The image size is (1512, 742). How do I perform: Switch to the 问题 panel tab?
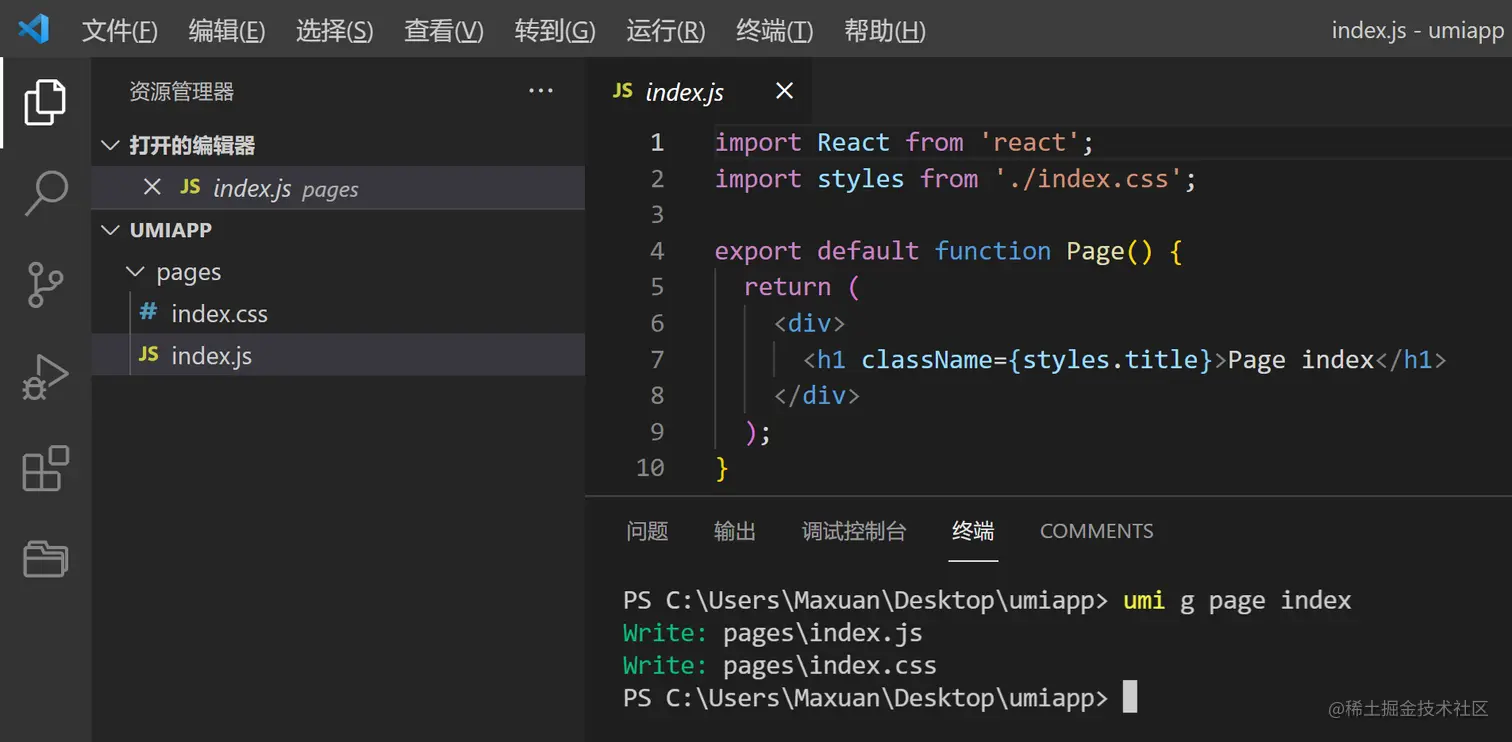[647, 531]
